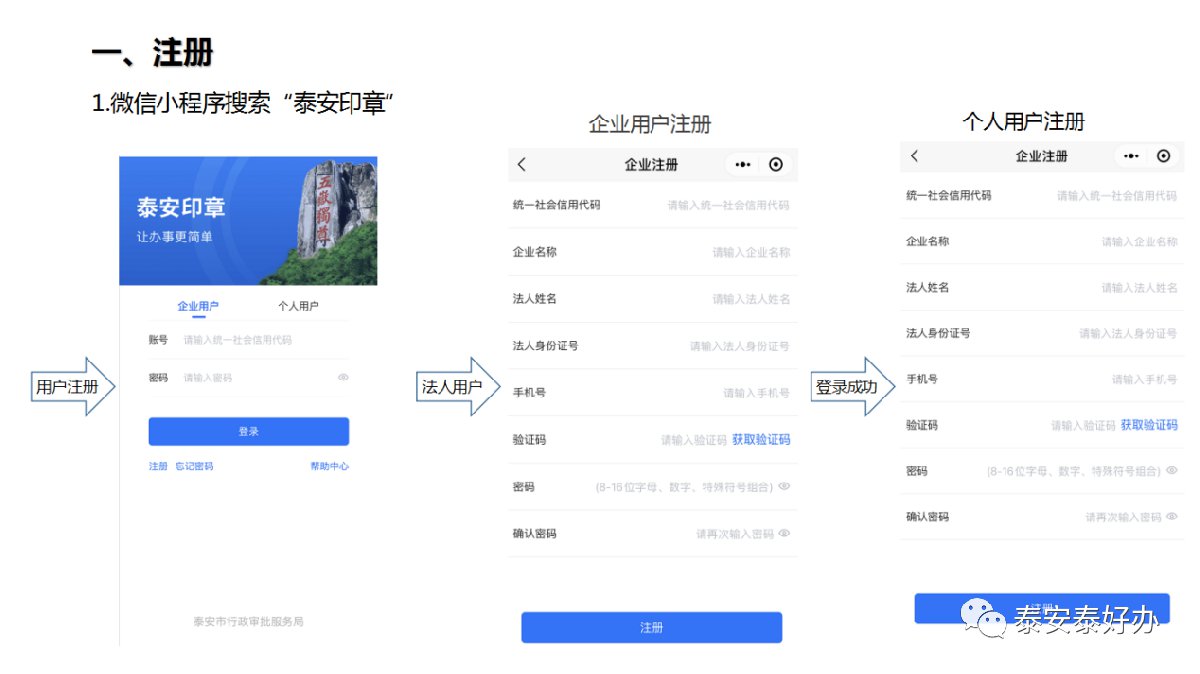Viewport: 1200px width, 674px height.
Task: Go back using the enterprise registration back arrow
Action: pyautogui.click(x=522, y=165)
